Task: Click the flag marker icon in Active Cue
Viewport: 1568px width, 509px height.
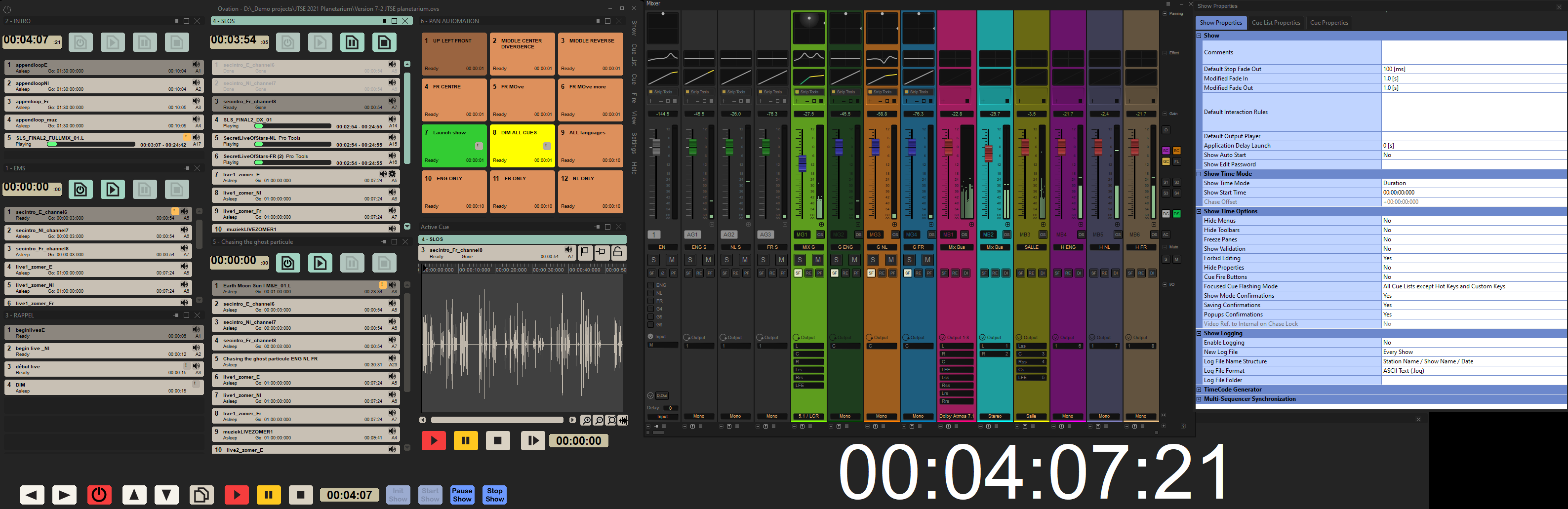Action: click(x=585, y=252)
